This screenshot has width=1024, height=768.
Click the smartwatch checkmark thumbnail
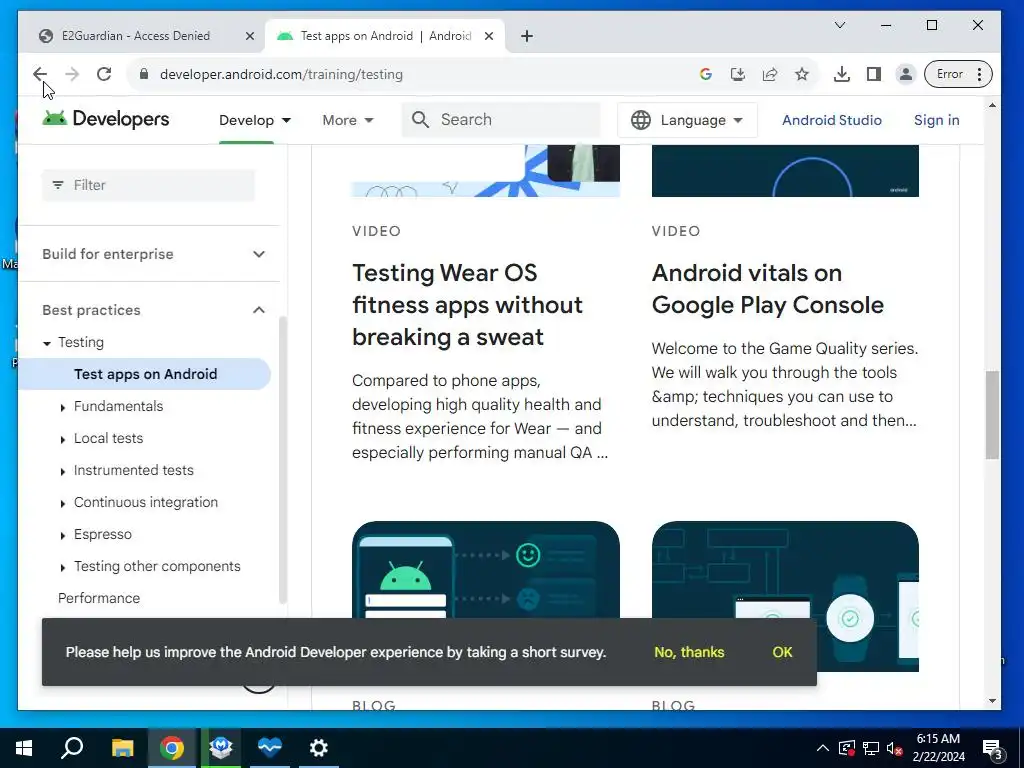point(785,569)
